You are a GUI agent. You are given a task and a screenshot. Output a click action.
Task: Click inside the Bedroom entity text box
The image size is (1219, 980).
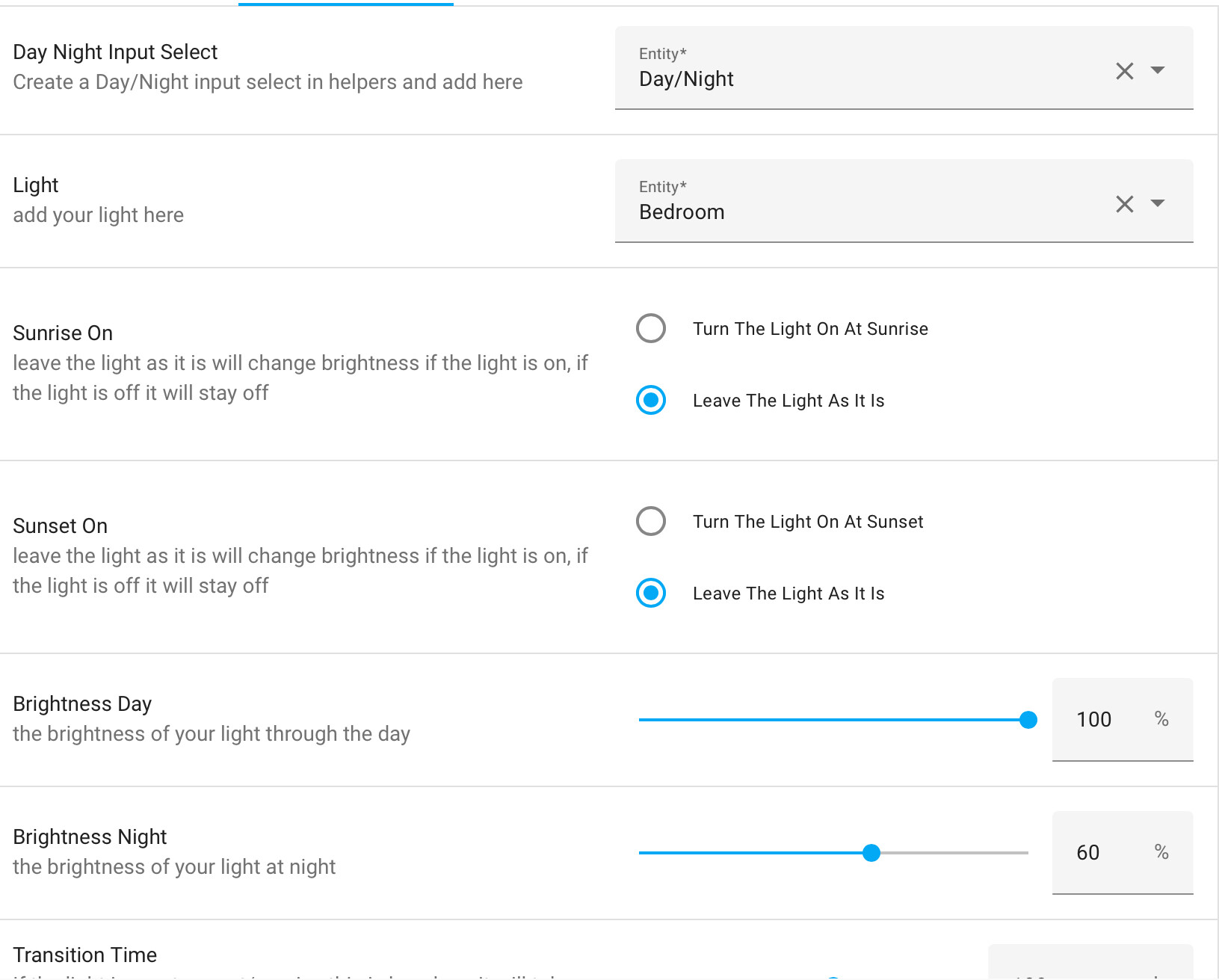822,212
